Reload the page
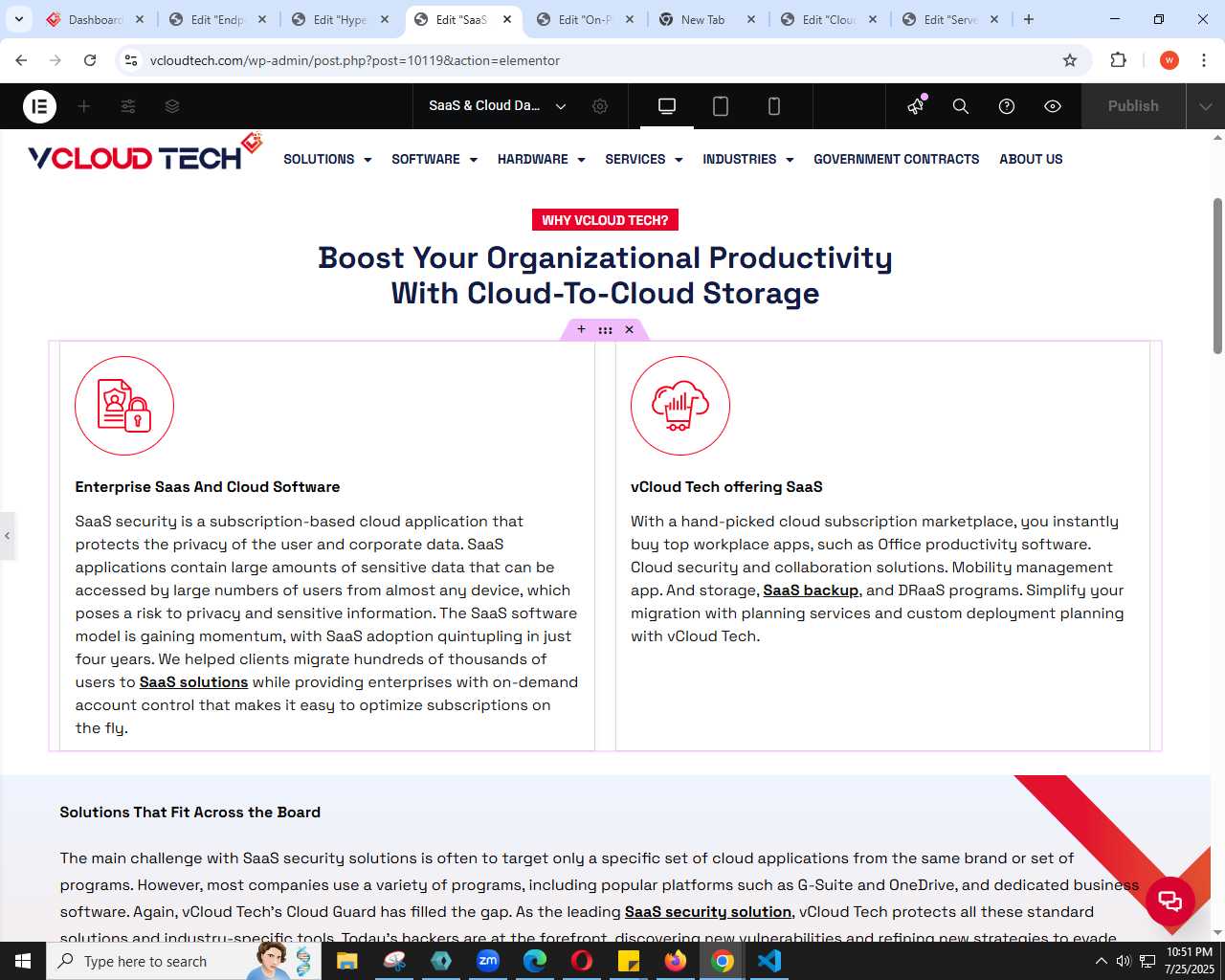The width and height of the screenshot is (1225, 980). [x=90, y=60]
